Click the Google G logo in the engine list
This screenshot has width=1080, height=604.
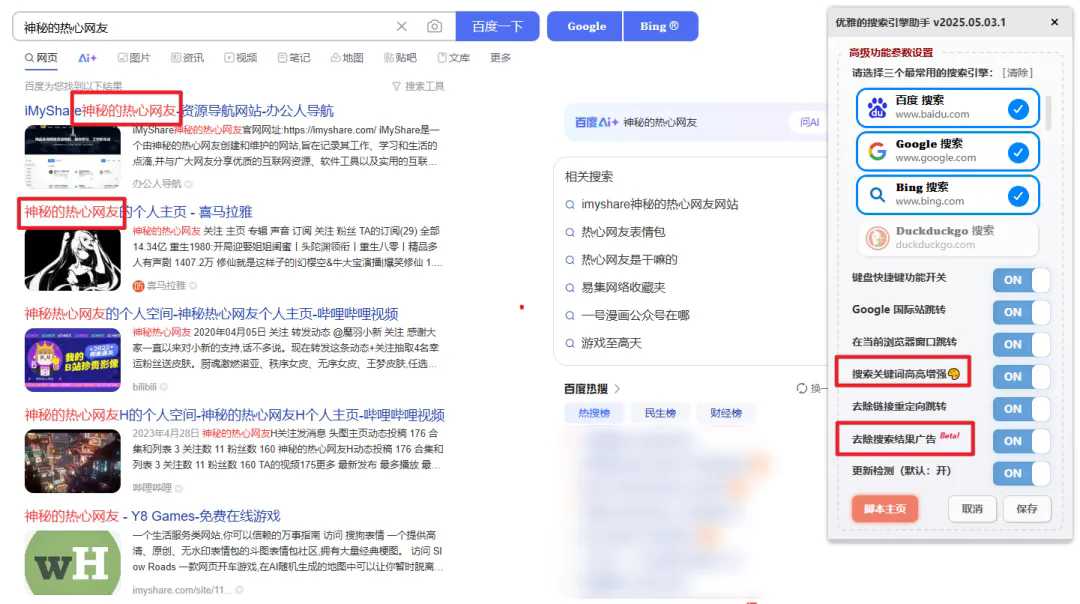click(877, 151)
